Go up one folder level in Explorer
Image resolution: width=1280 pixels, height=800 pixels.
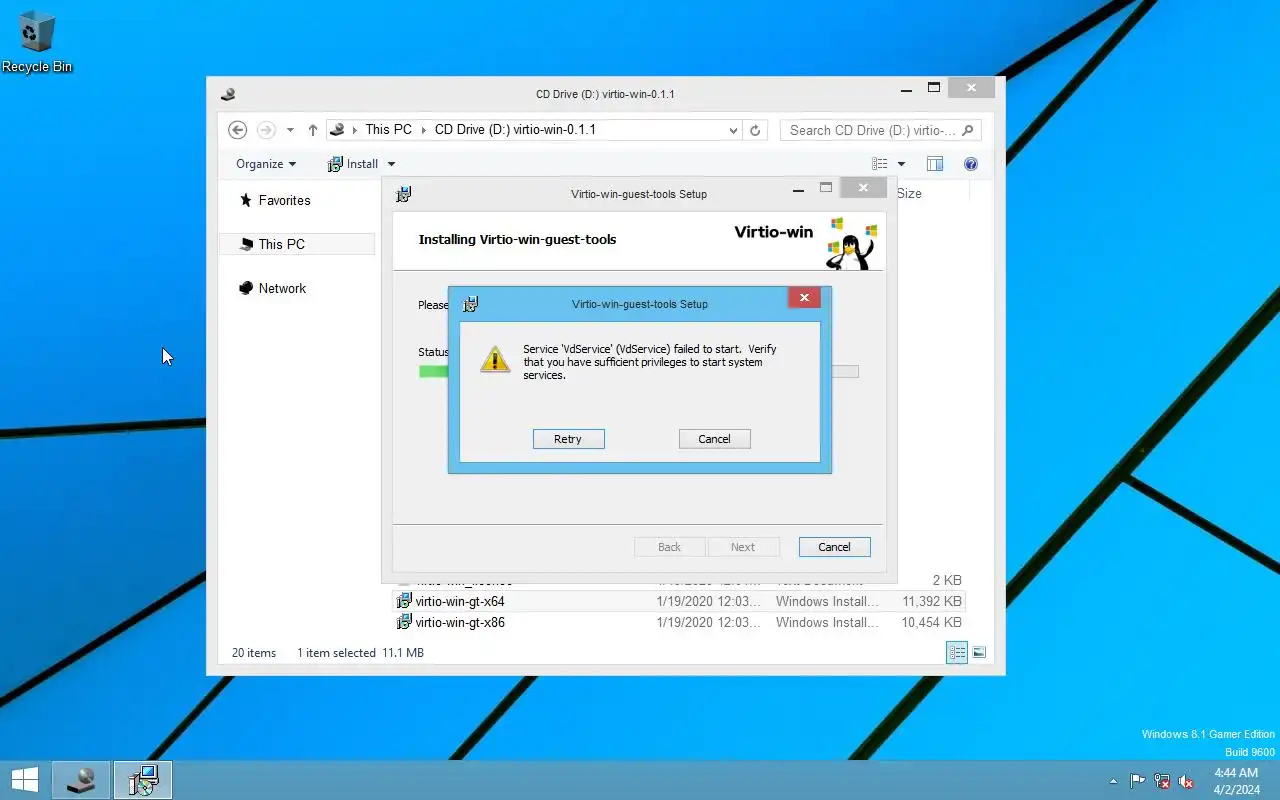coord(313,130)
